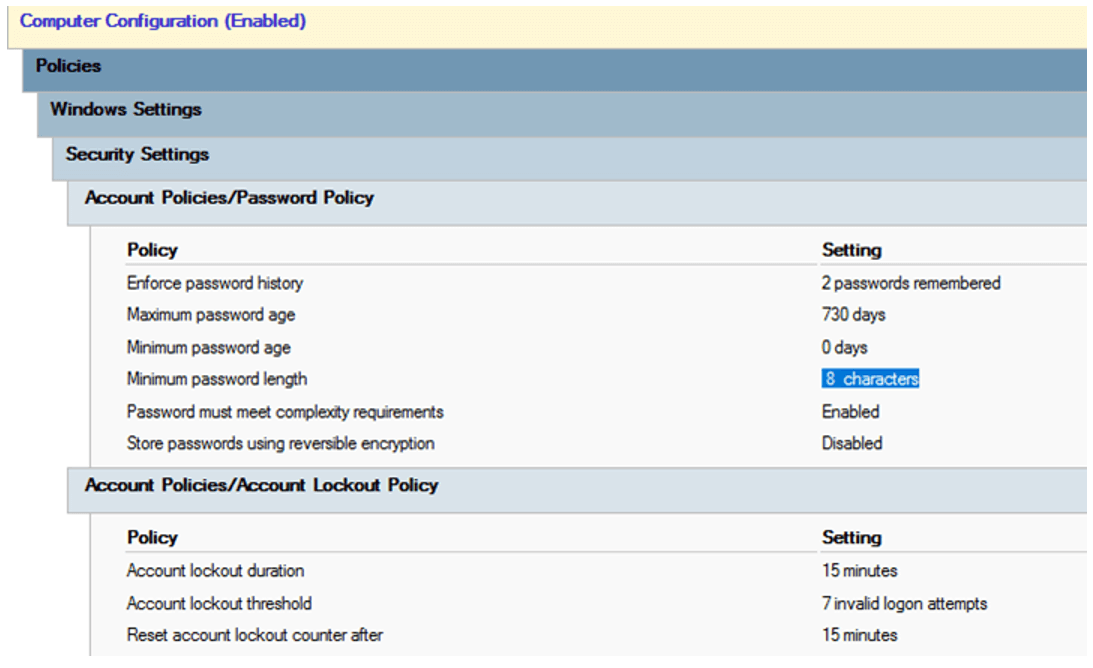This screenshot has width=1093, height=668.
Task: Collapse Account Policies/Password Policy section
Action: 229,197
